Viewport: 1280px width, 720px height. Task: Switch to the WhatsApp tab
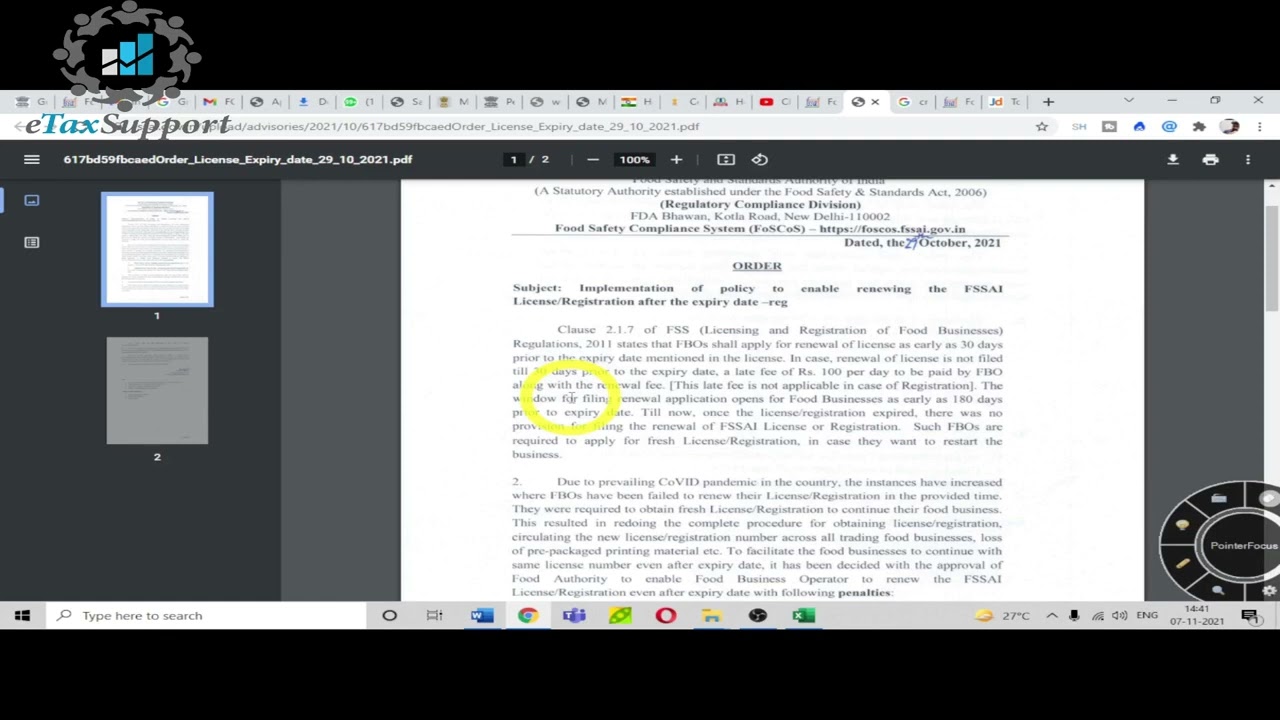point(357,101)
